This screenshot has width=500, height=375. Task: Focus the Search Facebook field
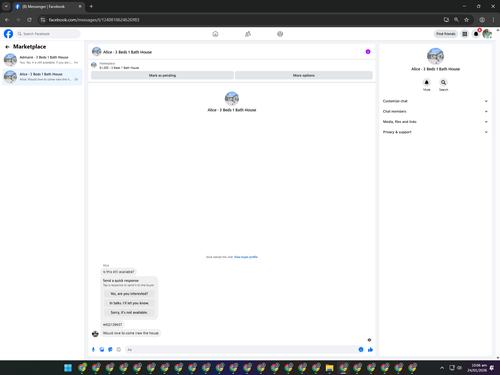tap(48, 34)
